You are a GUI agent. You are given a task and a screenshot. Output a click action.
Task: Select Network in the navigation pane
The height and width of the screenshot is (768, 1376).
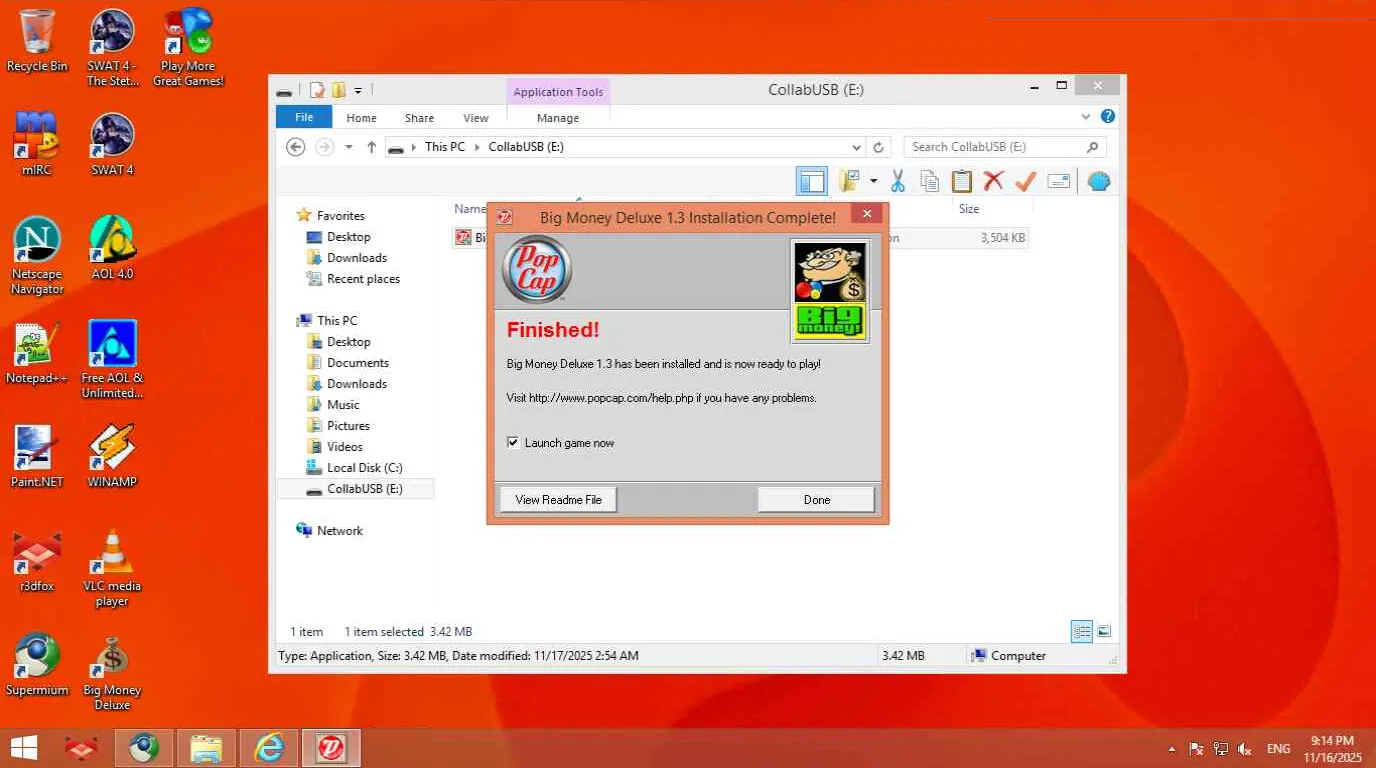(339, 531)
